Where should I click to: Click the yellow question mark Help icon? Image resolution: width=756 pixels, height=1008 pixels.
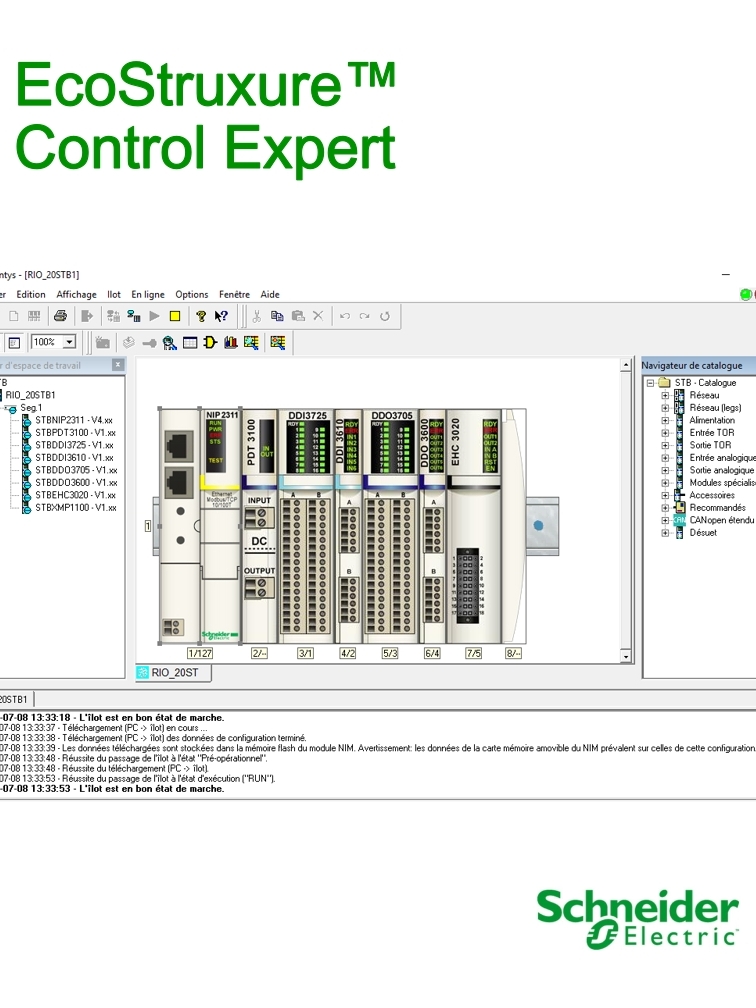(201, 316)
